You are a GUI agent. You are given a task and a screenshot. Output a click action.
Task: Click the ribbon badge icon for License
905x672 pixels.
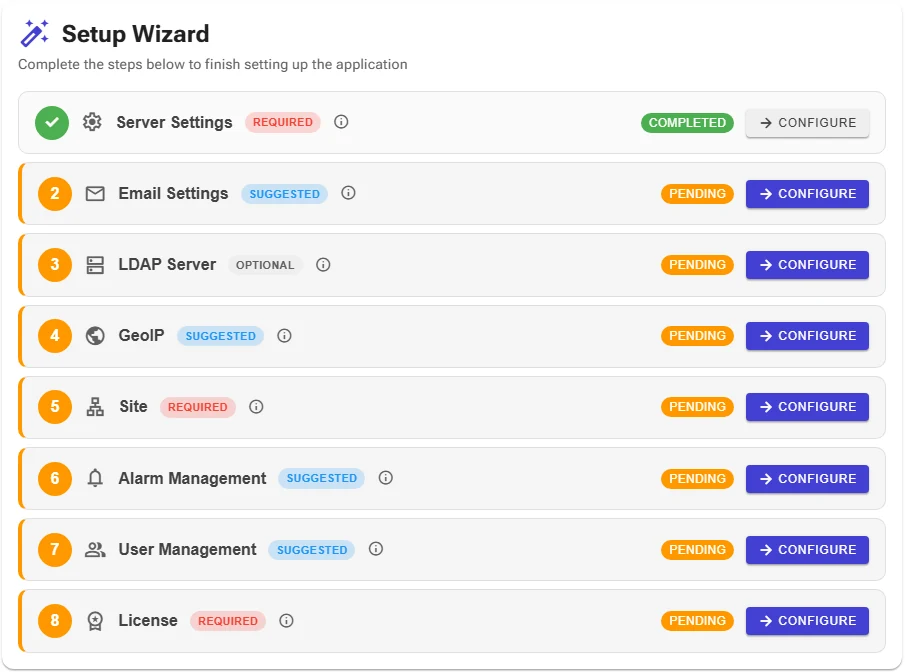(x=95, y=621)
